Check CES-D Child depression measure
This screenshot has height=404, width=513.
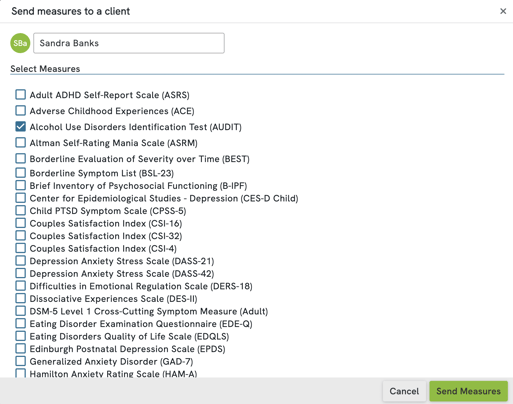click(x=20, y=198)
